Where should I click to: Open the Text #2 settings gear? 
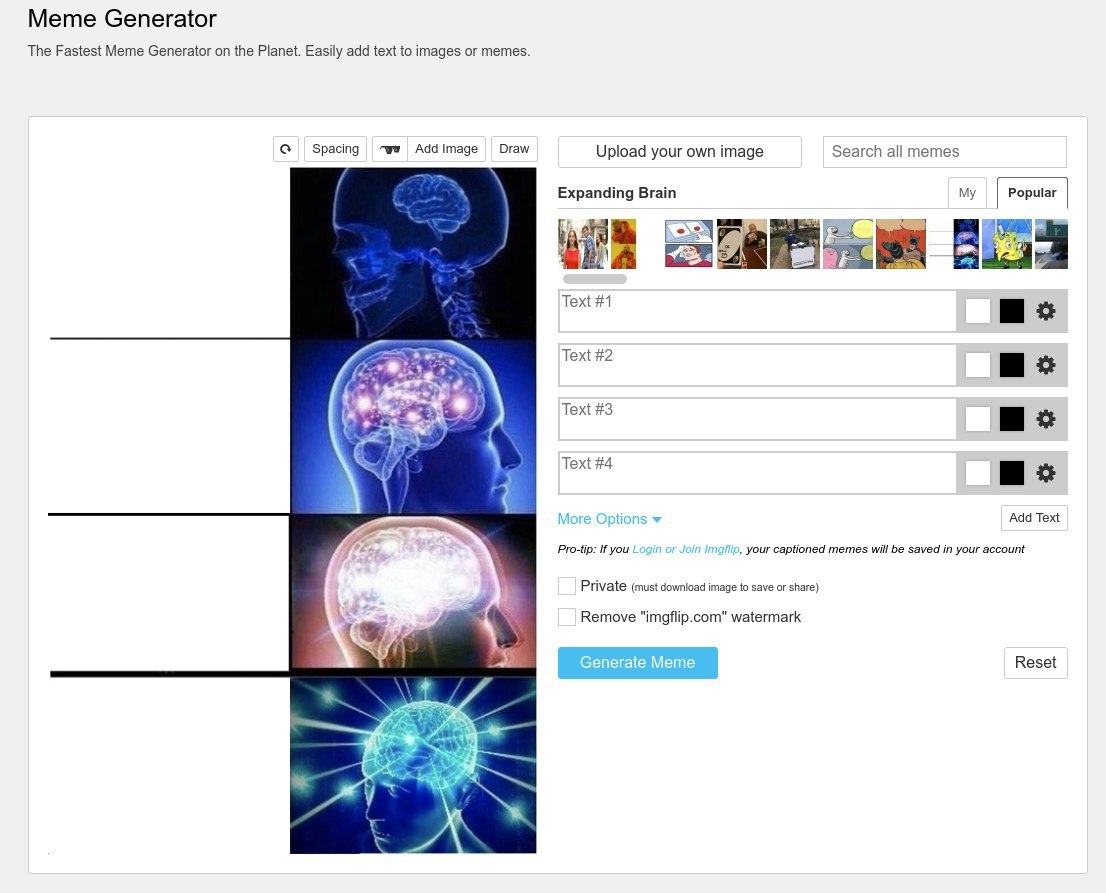[1045, 365]
